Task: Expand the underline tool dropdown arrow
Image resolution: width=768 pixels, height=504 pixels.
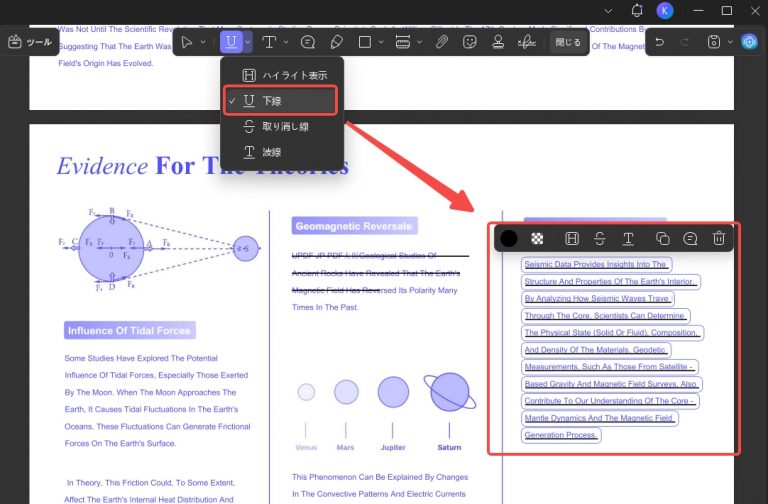Action: tap(248, 42)
